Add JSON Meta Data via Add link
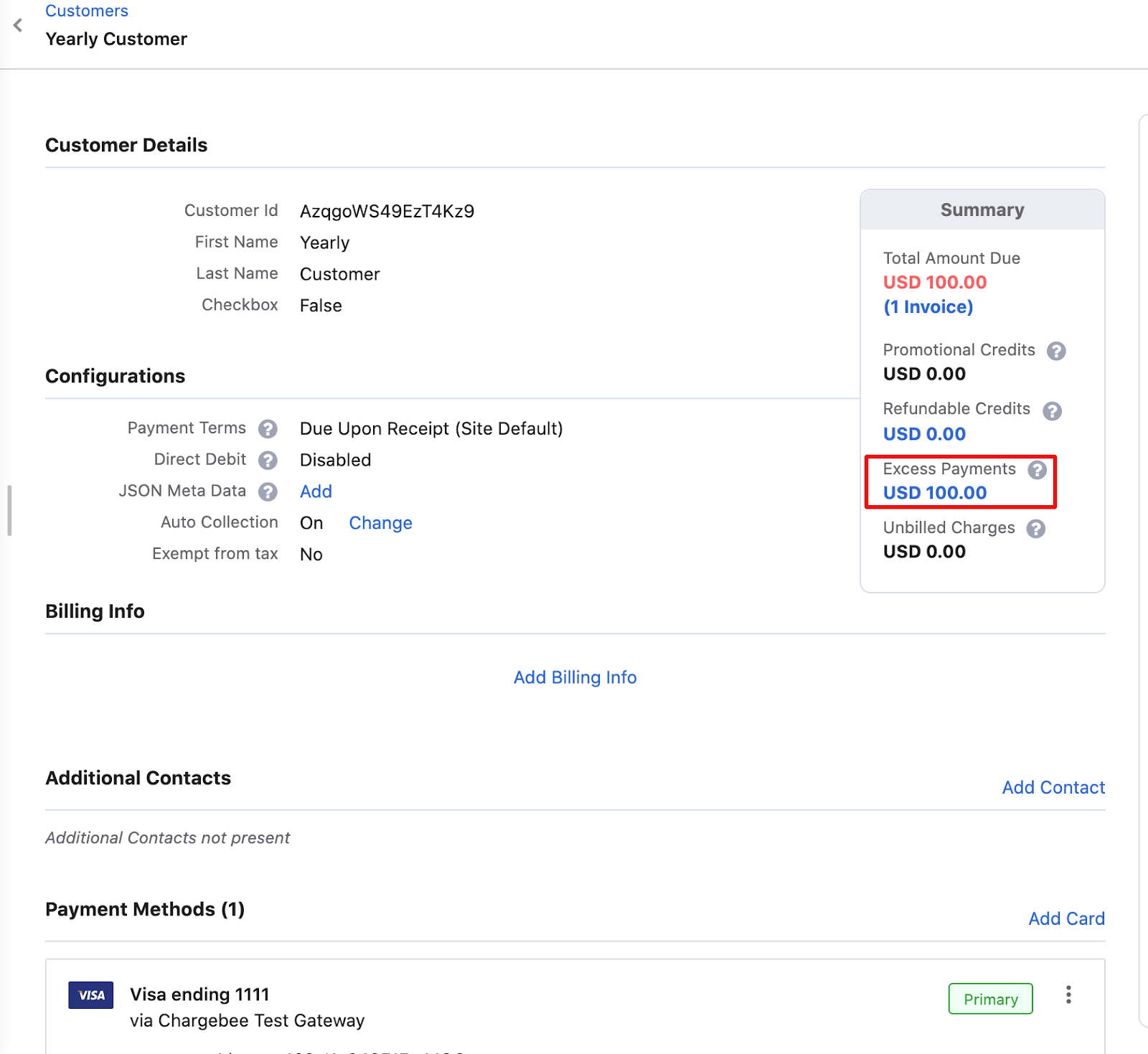This screenshot has height=1054, width=1148. [316, 491]
